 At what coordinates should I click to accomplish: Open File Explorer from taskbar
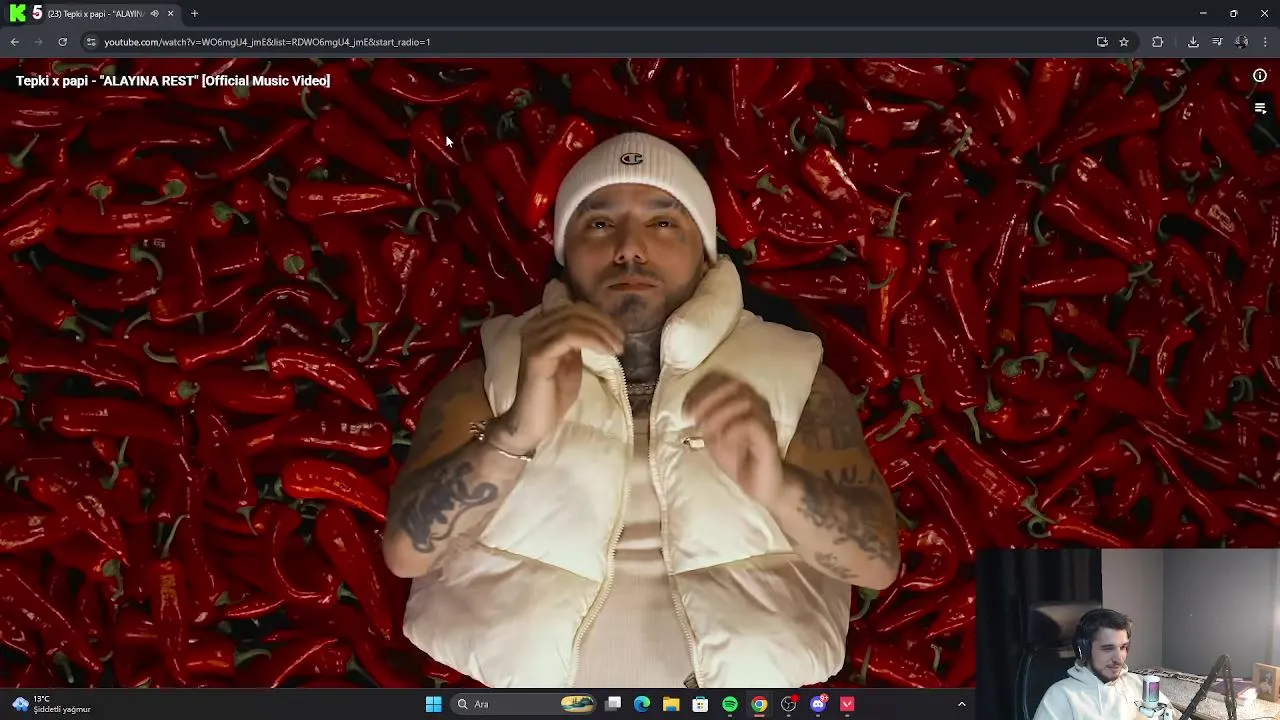pos(671,704)
